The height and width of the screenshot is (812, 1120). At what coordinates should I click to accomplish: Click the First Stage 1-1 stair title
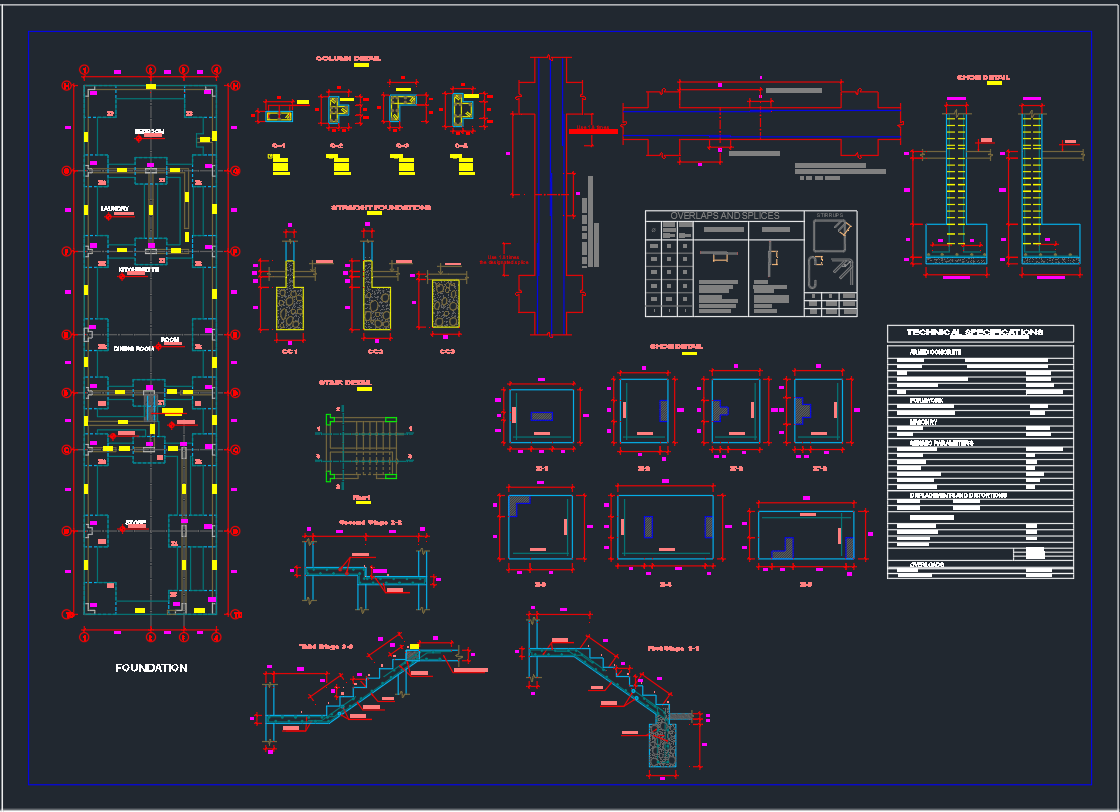click(674, 648)
